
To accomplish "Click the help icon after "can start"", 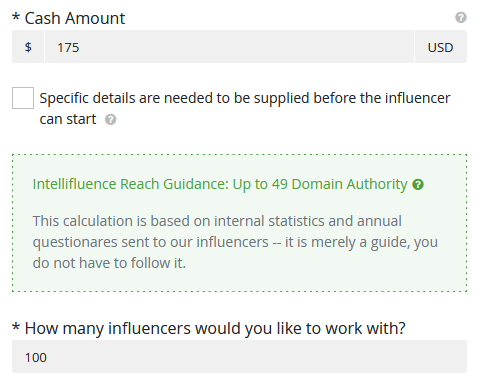I will [x=110, y=119].
